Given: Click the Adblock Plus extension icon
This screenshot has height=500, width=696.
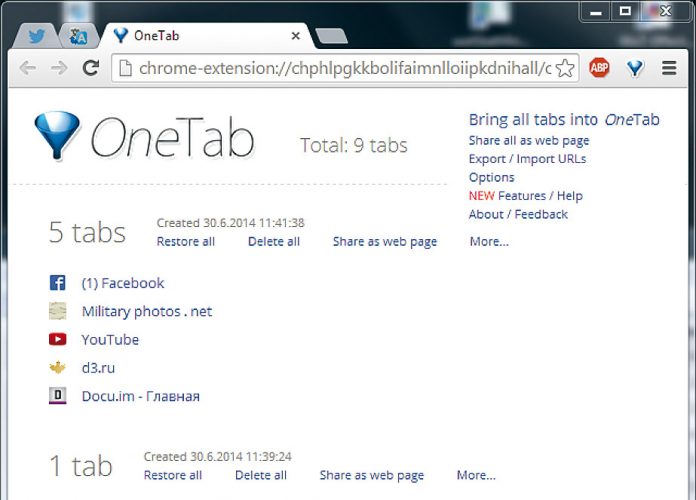Looking at the screenshot, I should pyautogui.click(x=599, y=68).
